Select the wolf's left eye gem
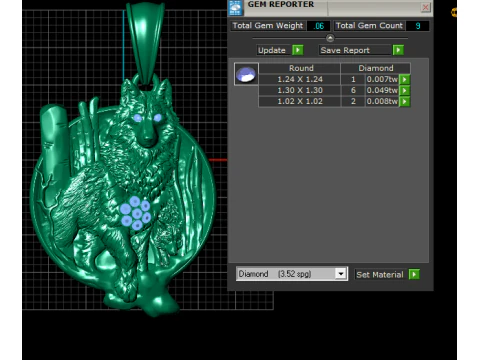The height and width of the screenshot is (360, 480). pos(137,118)
